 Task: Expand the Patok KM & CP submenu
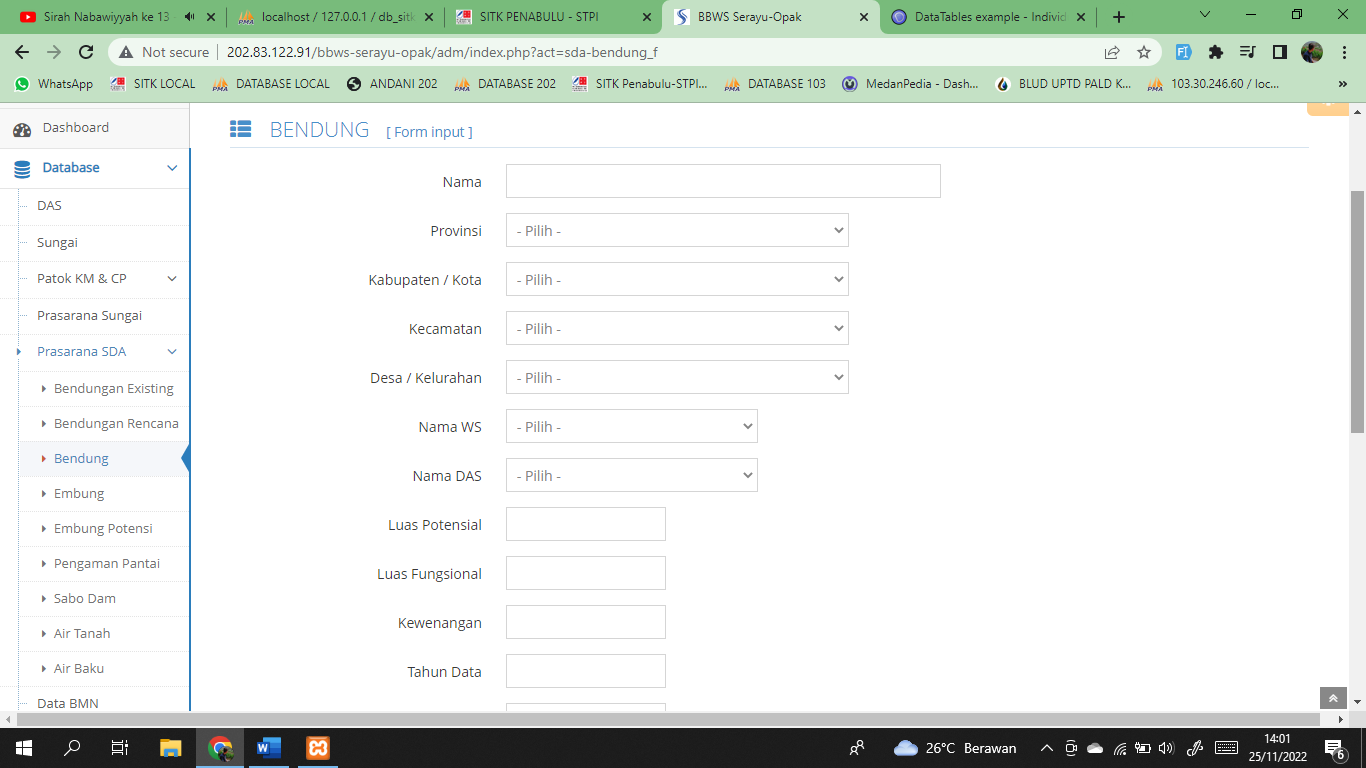(172, 279)
